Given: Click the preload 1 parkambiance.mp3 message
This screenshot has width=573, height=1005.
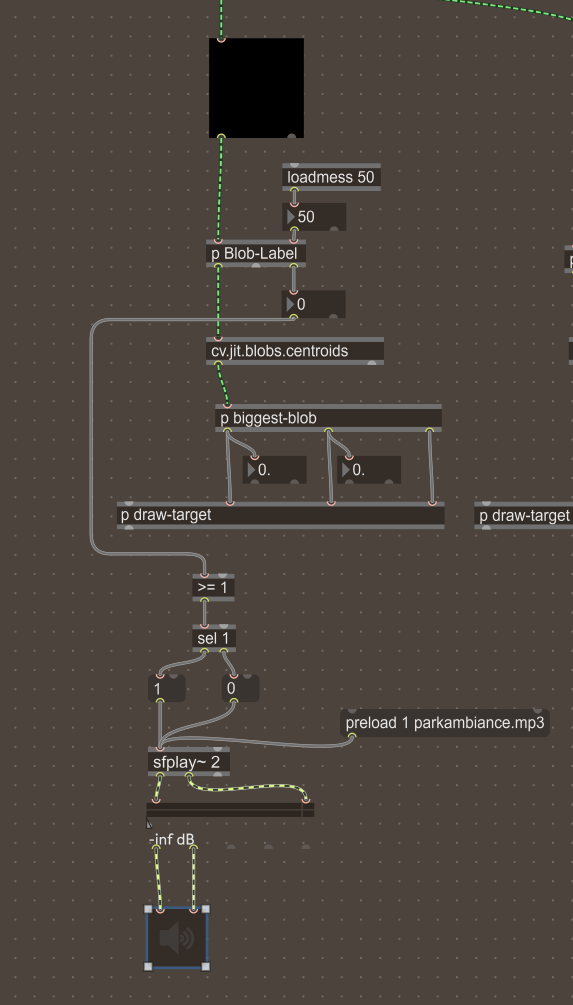Looking at the screenshot, I should pos(445,723).
